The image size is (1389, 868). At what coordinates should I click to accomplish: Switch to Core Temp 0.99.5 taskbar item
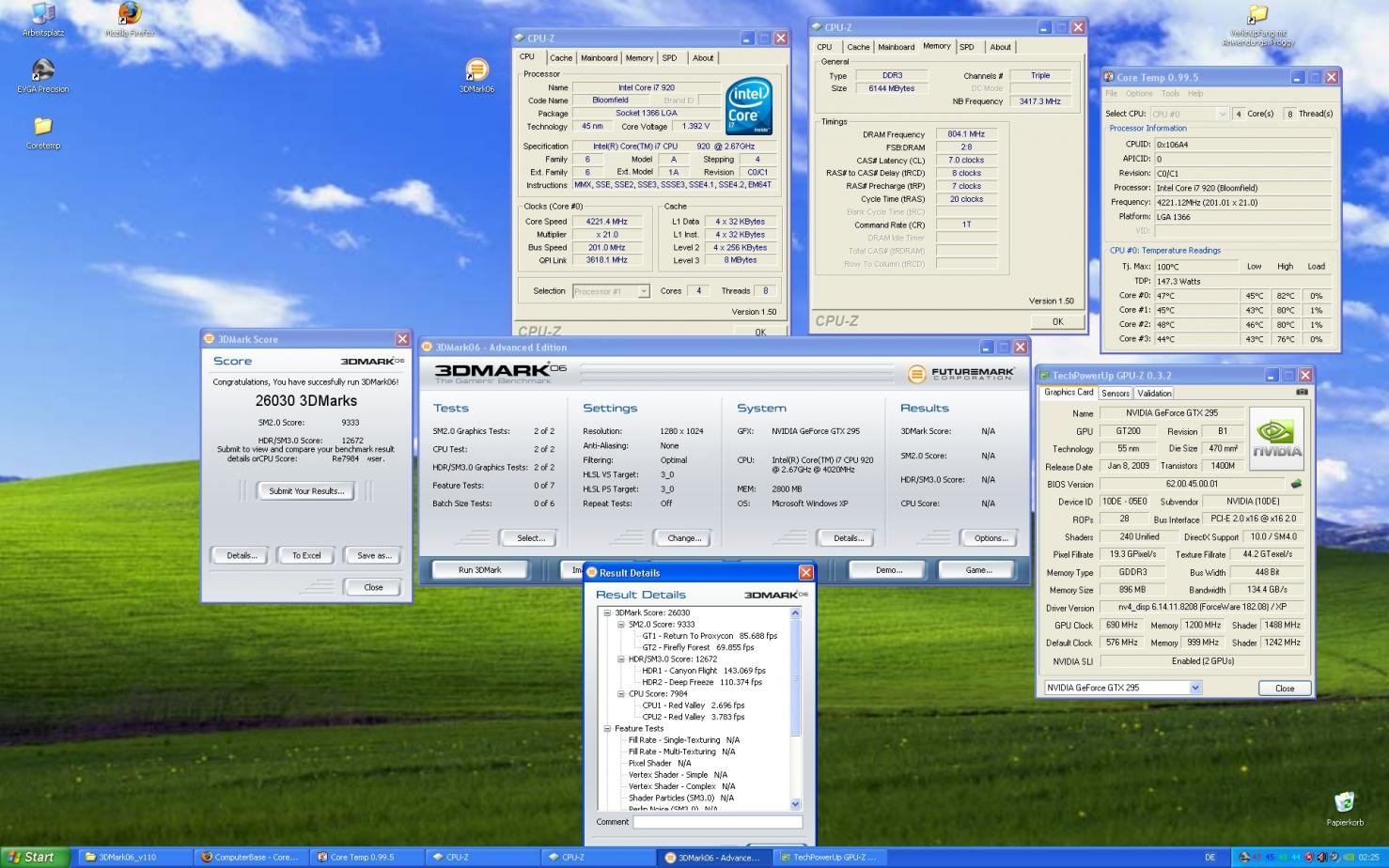coord(365,857)
